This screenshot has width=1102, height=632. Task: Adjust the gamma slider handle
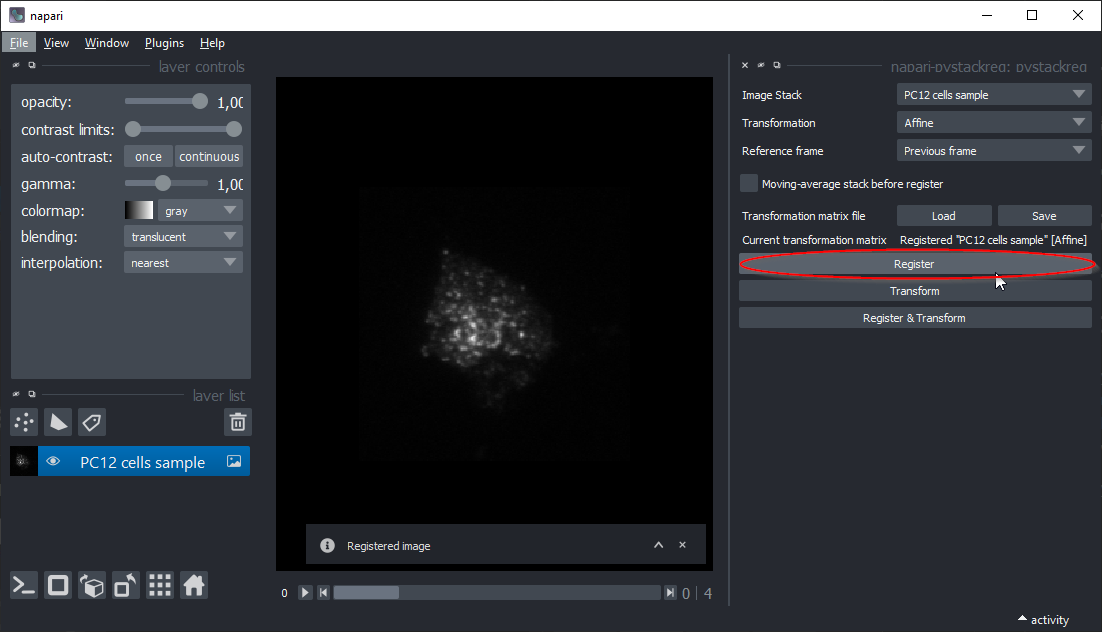point(163,184)
